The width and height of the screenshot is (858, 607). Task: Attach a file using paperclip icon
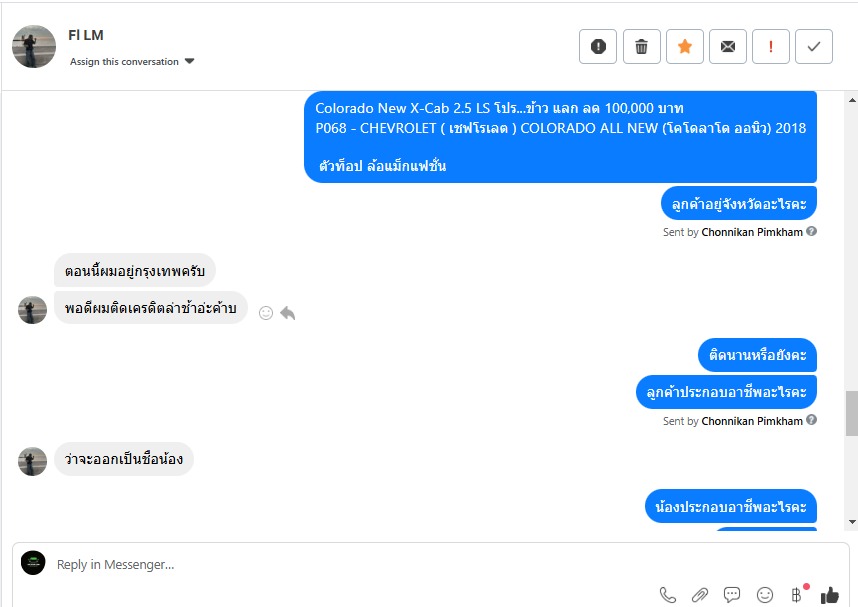click(x=700, y=594)
